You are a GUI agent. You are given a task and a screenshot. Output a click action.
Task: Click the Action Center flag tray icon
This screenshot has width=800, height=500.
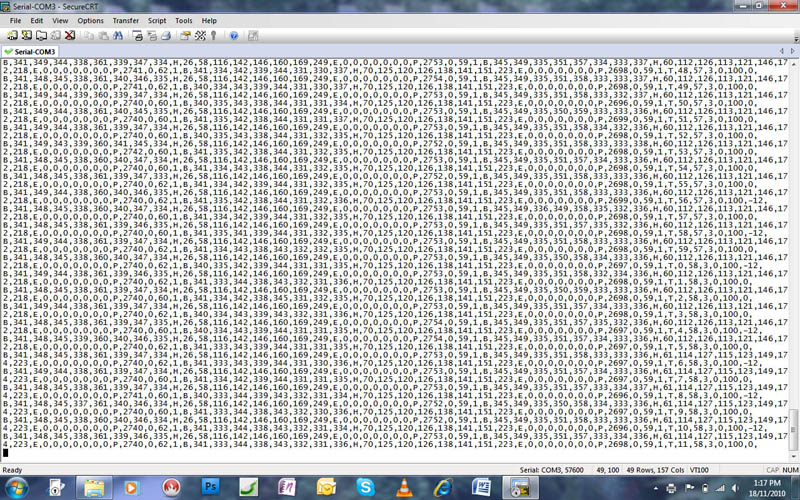[x=689, y=488]
